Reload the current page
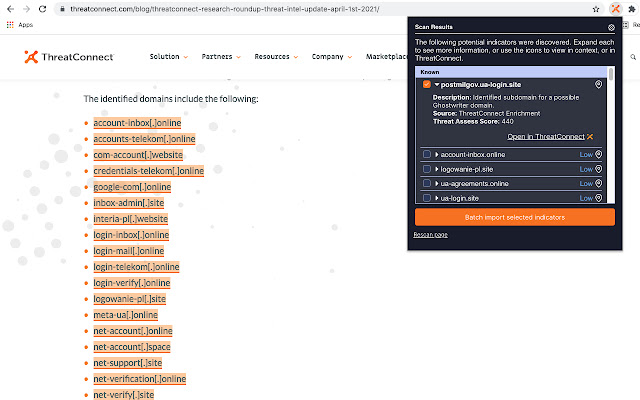Viewport: 640px width, 400px height. point(42,9)
